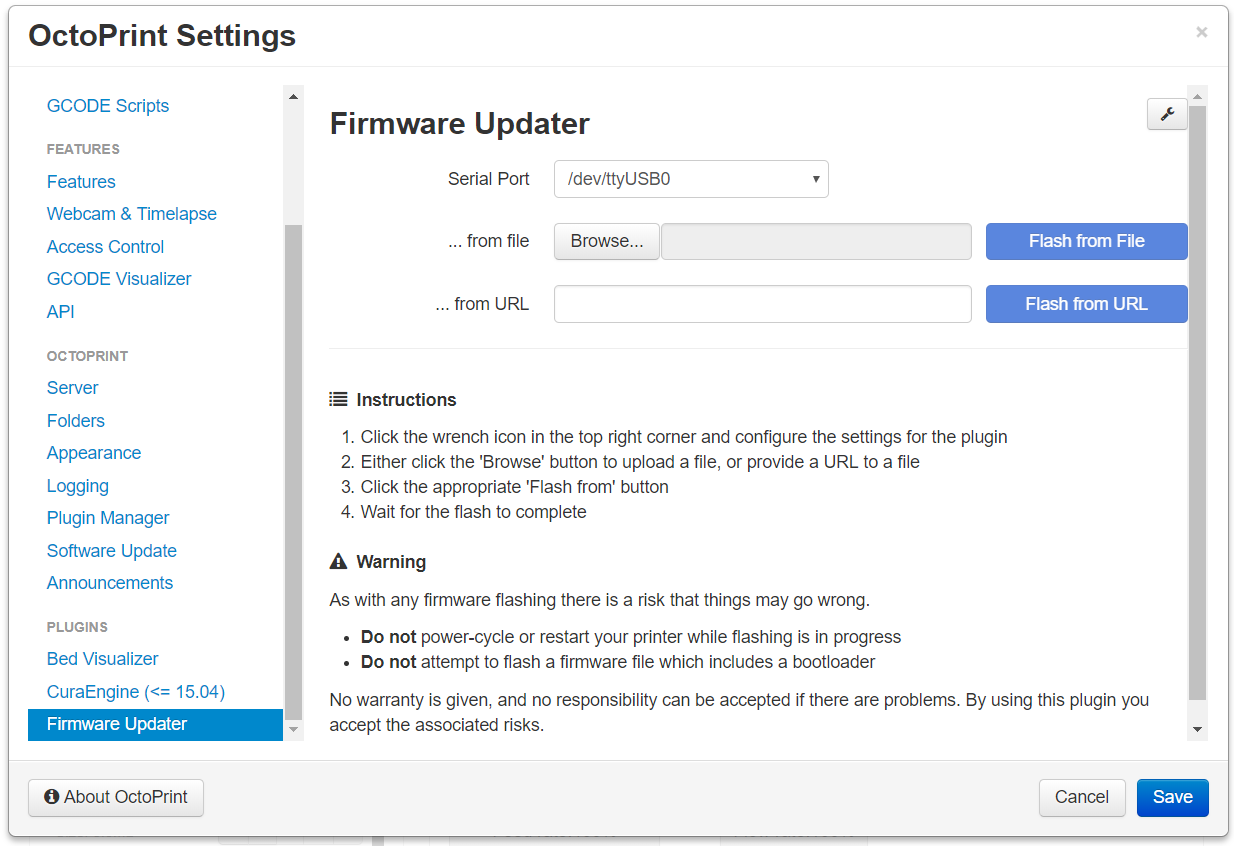Viewport: 1234px width, 846px height.
Task: Save the OctoPrint settings
Action: [1173, 797]
